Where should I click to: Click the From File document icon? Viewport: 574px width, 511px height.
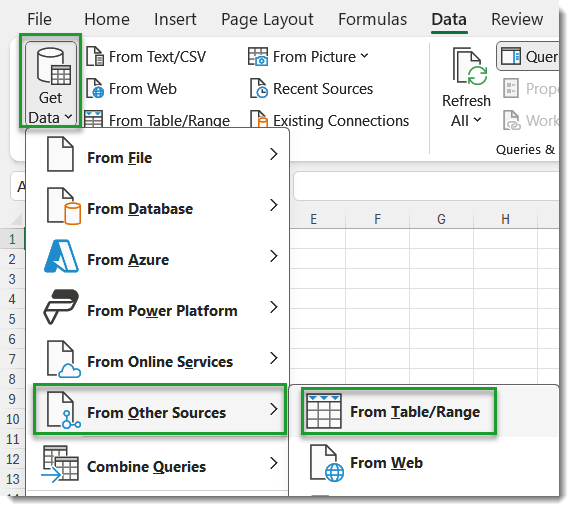[x=60, y=154]
